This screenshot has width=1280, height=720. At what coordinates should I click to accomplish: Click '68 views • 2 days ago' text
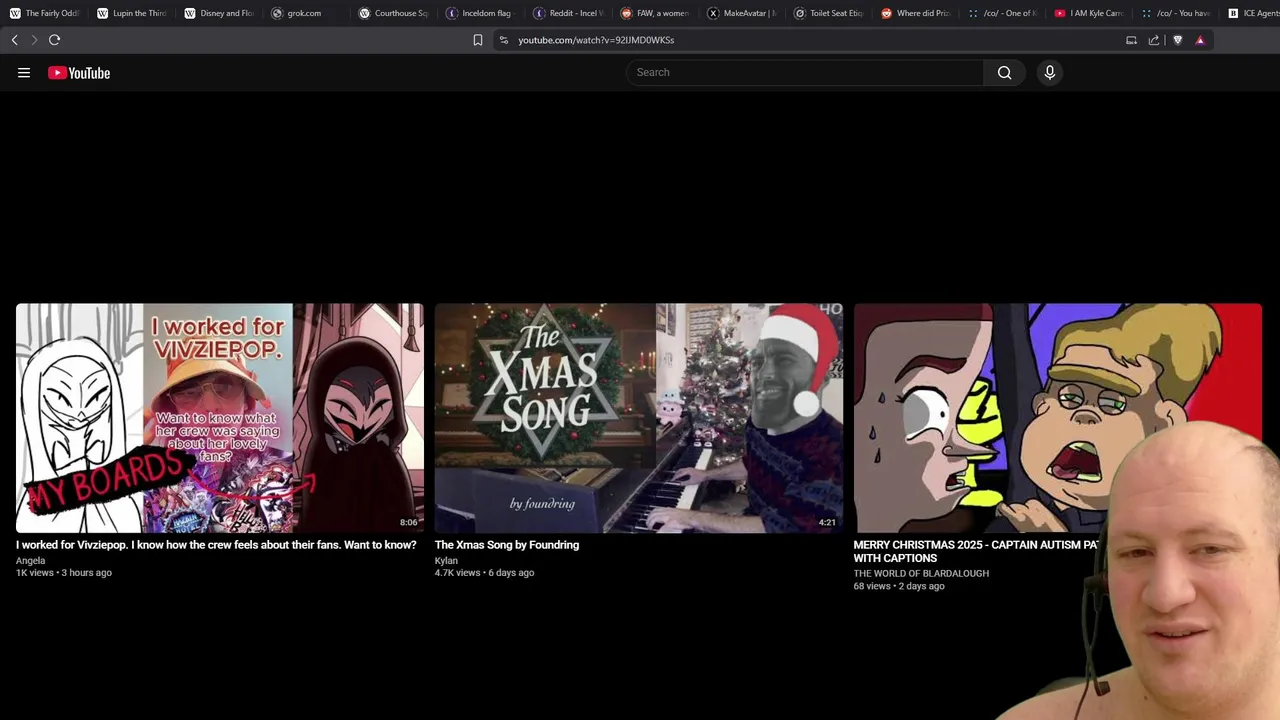click(899, 586)
